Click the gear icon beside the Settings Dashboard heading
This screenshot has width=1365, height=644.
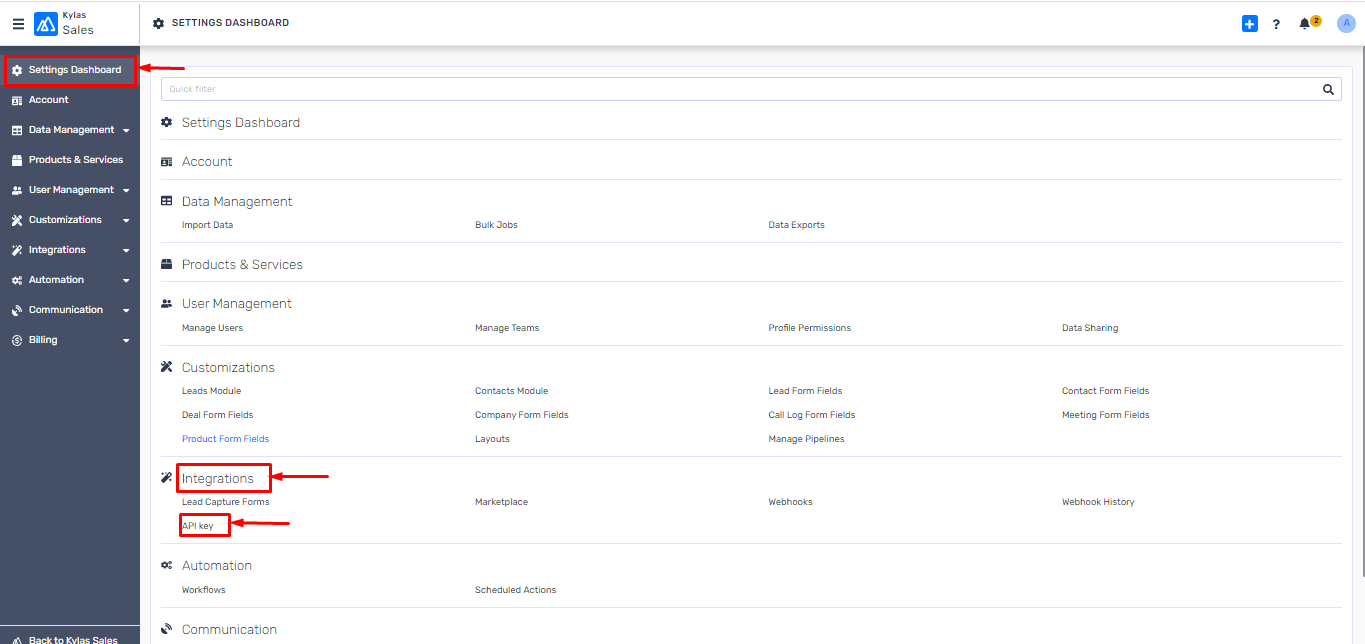[x=167, y=122]
